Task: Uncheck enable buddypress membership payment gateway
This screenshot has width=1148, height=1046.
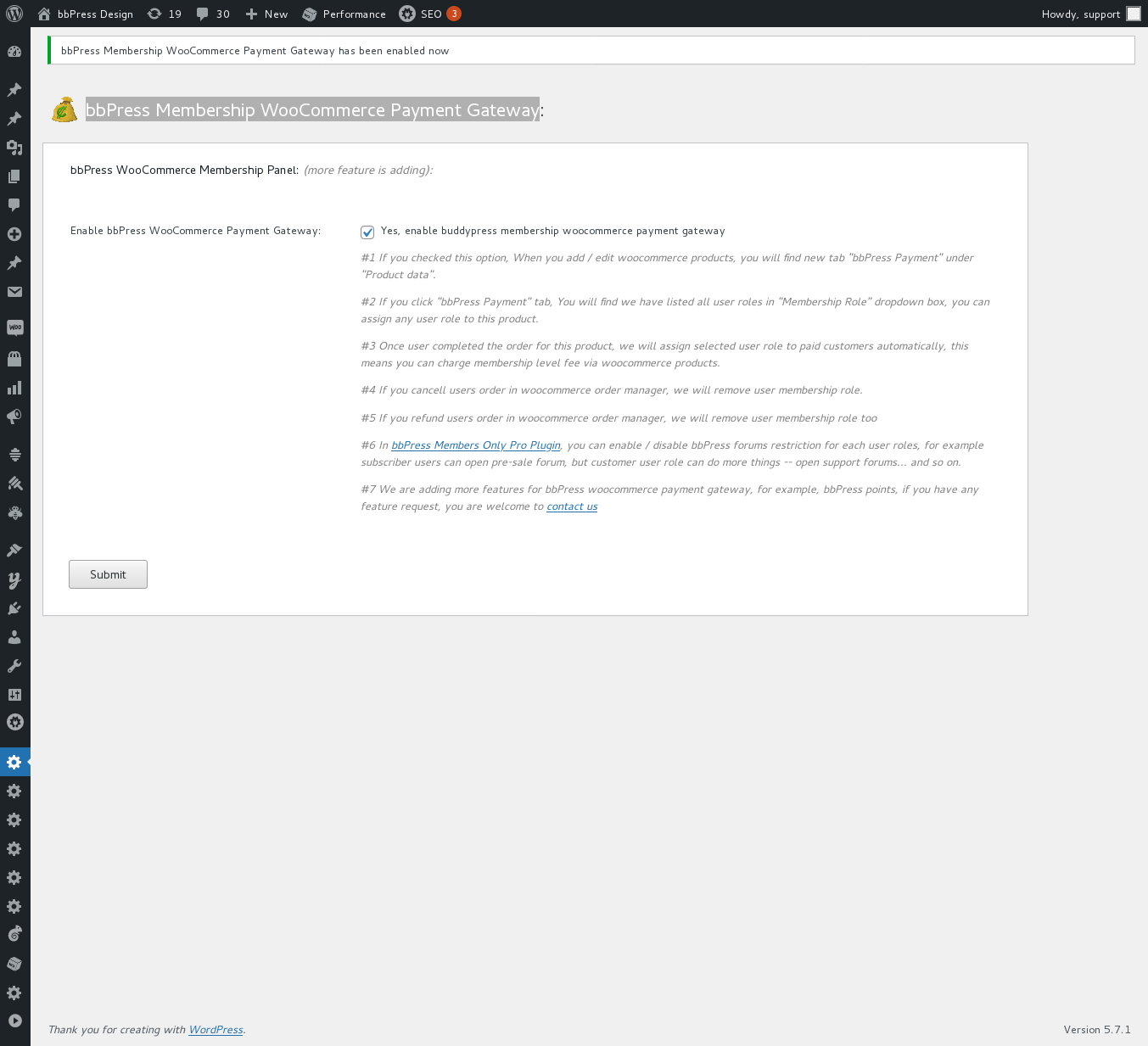Action: pyautogui.click(x=367, y=232)
